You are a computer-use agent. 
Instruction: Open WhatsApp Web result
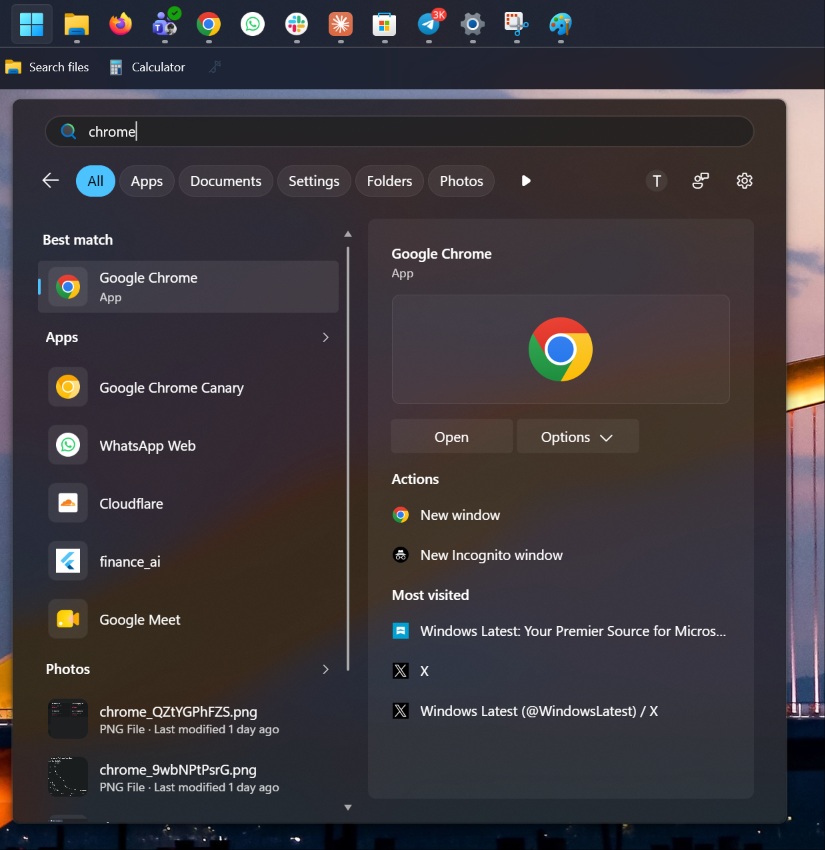point(188,446)
